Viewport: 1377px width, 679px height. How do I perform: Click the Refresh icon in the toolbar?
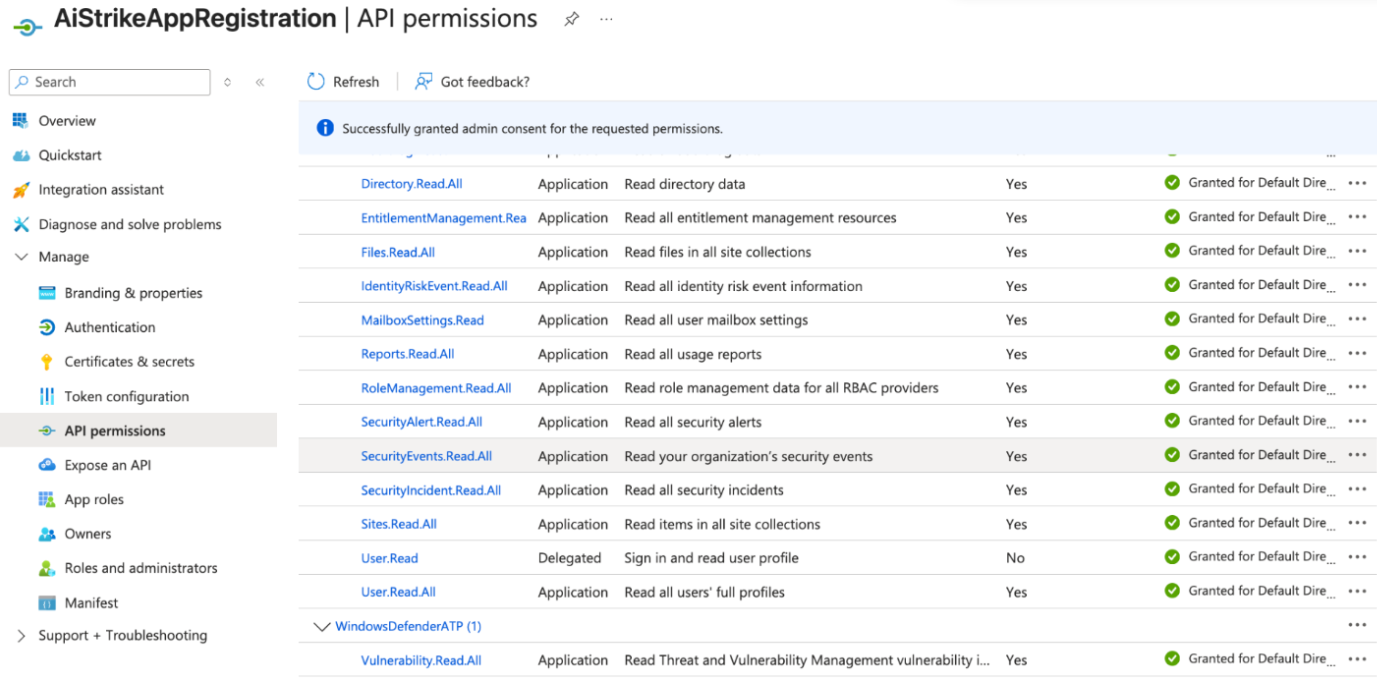[x=316, y=82]
